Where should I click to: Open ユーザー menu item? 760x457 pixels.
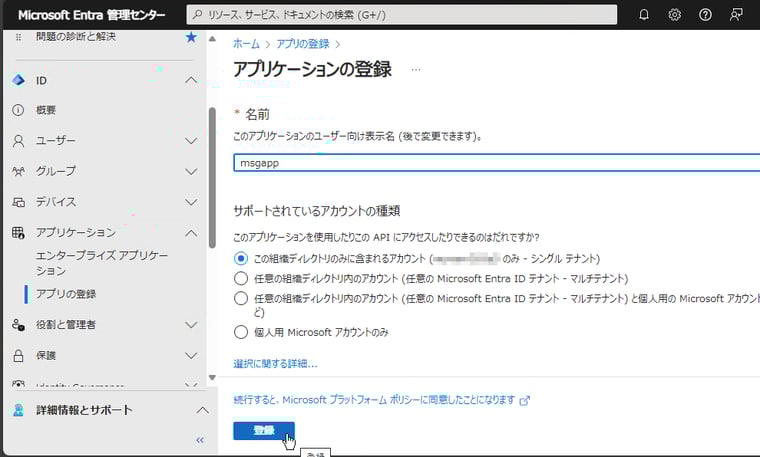[x=56, y=141]
